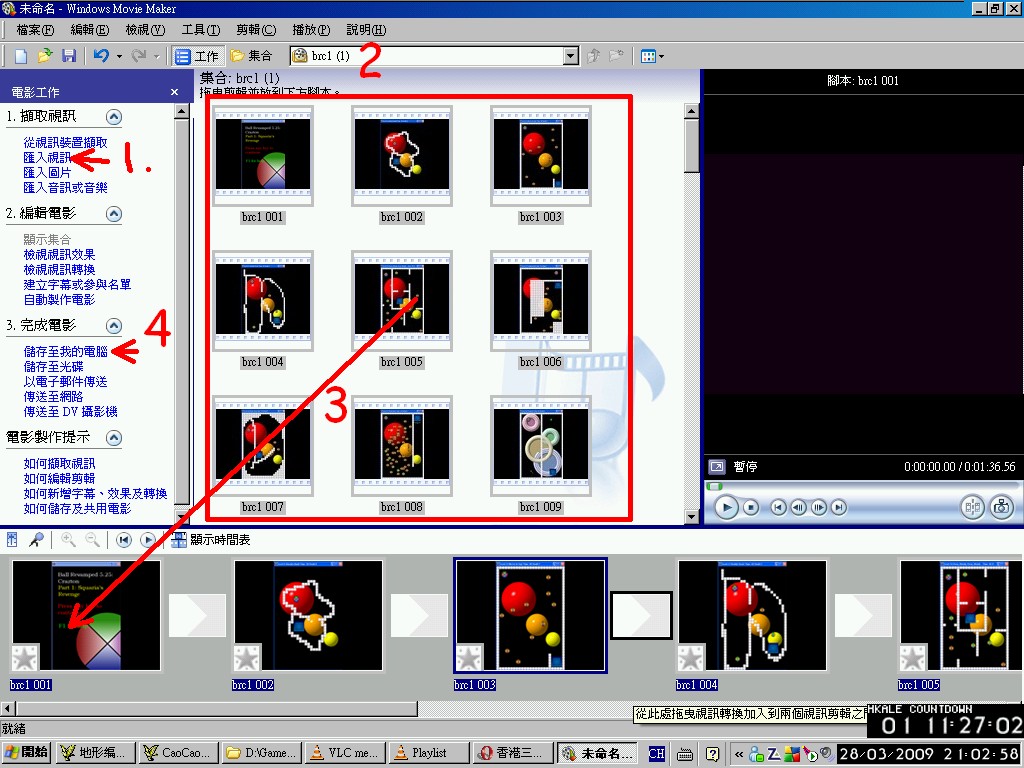Open the 剪輯 menu

click(x=256, y=30)
